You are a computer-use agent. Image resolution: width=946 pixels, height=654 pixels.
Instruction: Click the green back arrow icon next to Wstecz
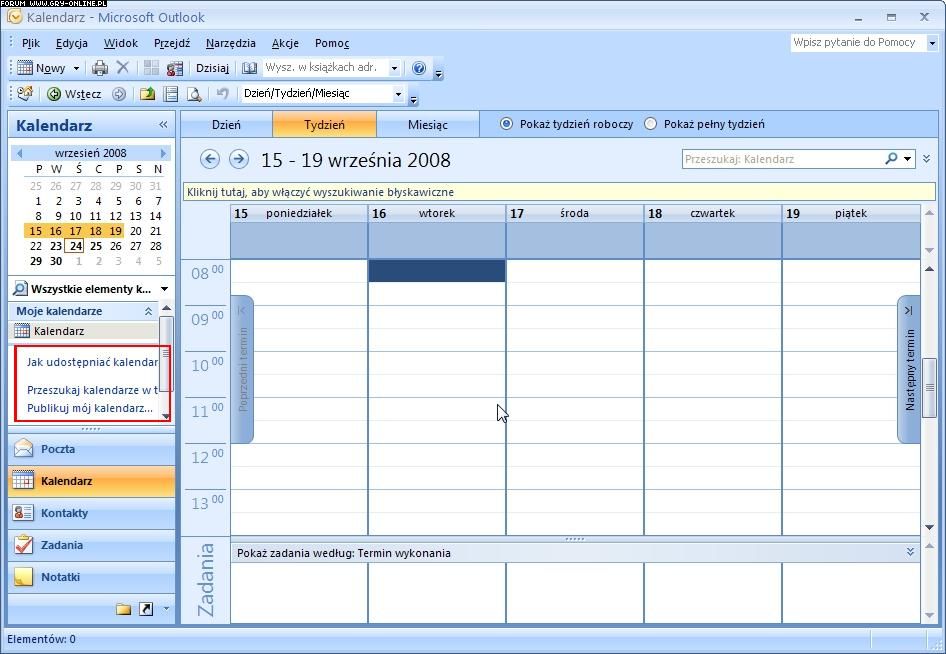click(x=54, y=94)
